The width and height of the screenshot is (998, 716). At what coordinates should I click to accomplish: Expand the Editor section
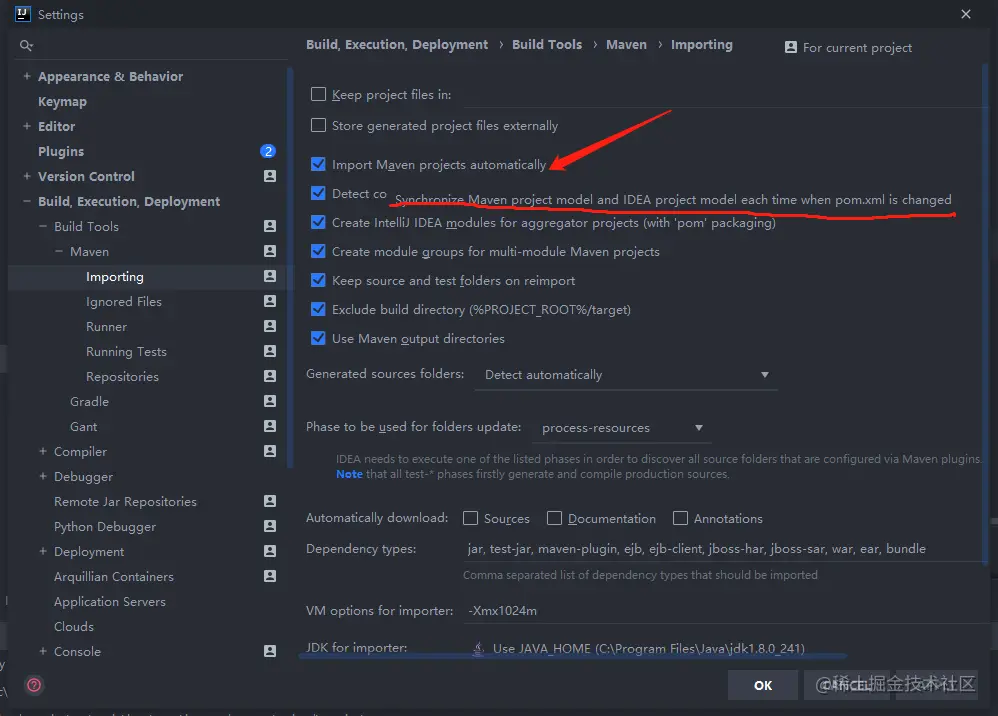click(x=27, y=126)
